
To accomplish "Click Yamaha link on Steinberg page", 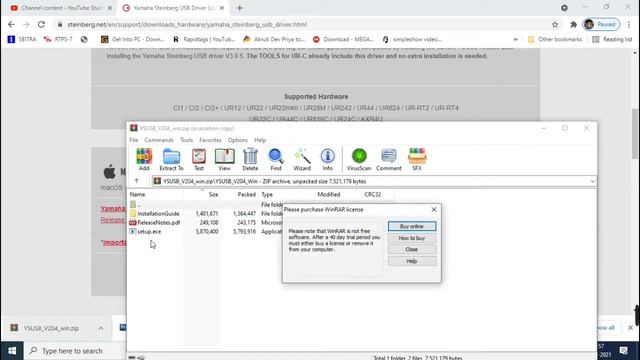I will (x=113, y=209).
